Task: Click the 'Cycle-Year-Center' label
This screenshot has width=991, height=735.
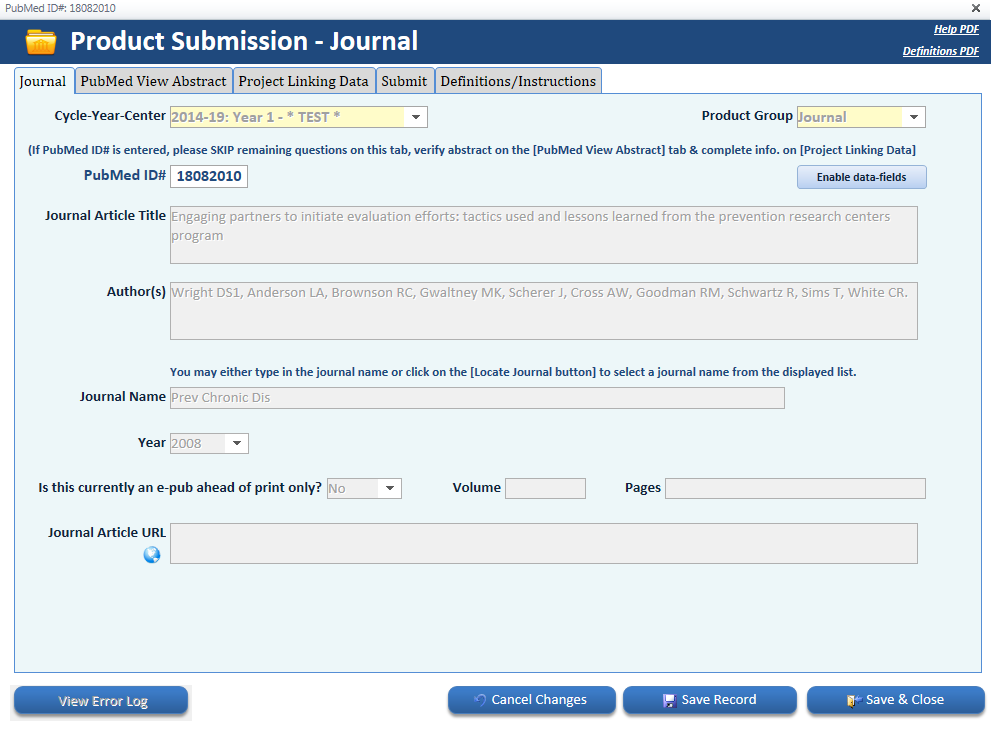Action: 110,116
